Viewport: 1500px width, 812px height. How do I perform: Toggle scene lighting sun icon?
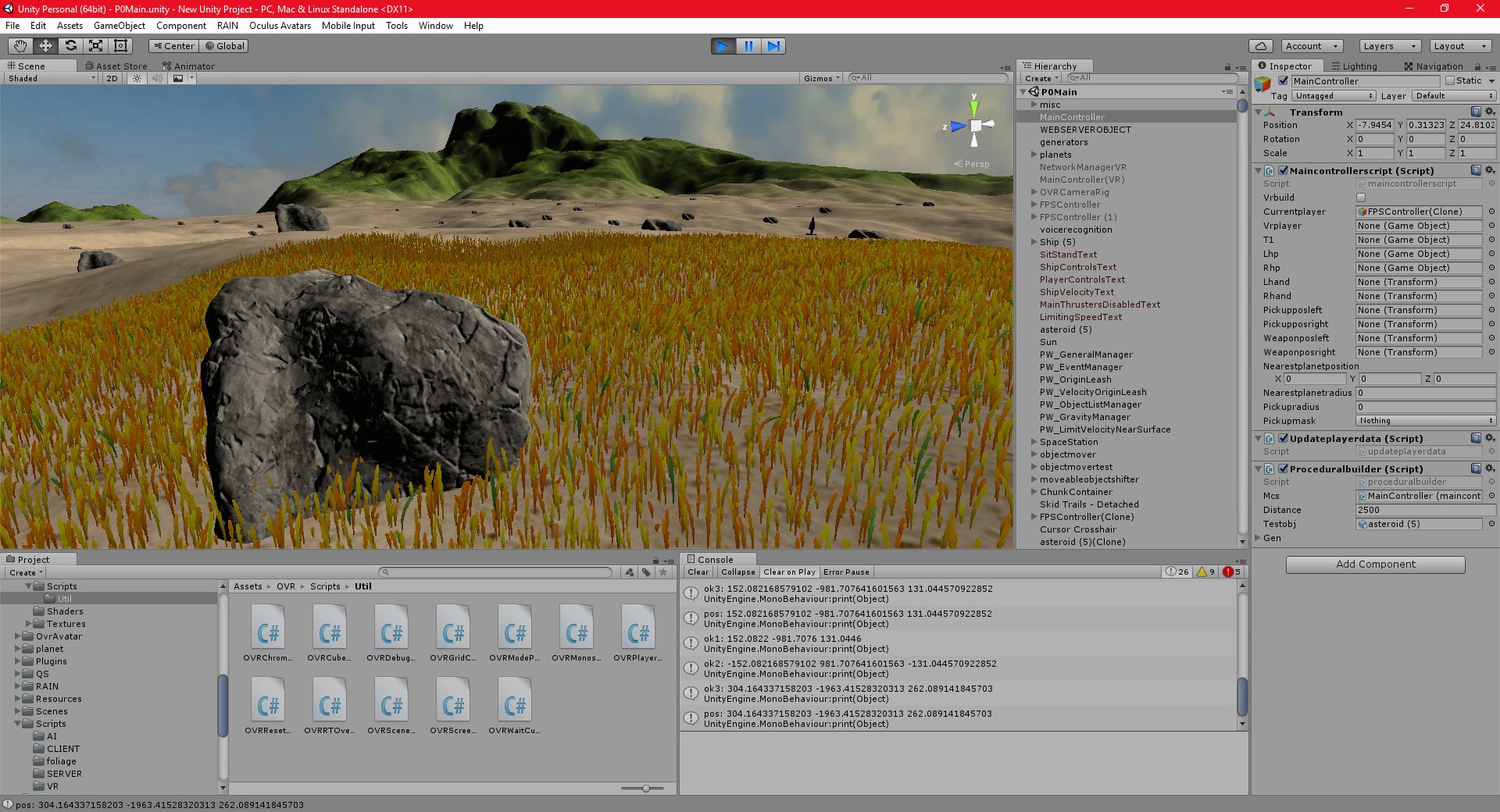[x=137, y=78]
